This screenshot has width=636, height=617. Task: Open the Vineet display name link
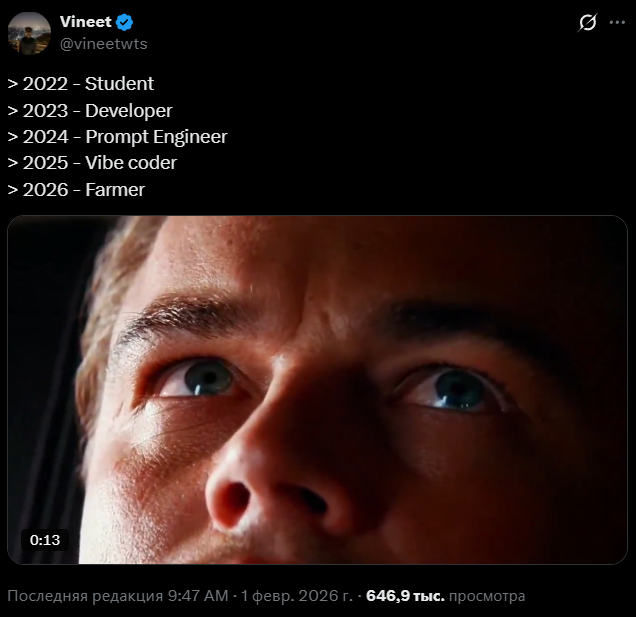point(85,23)
